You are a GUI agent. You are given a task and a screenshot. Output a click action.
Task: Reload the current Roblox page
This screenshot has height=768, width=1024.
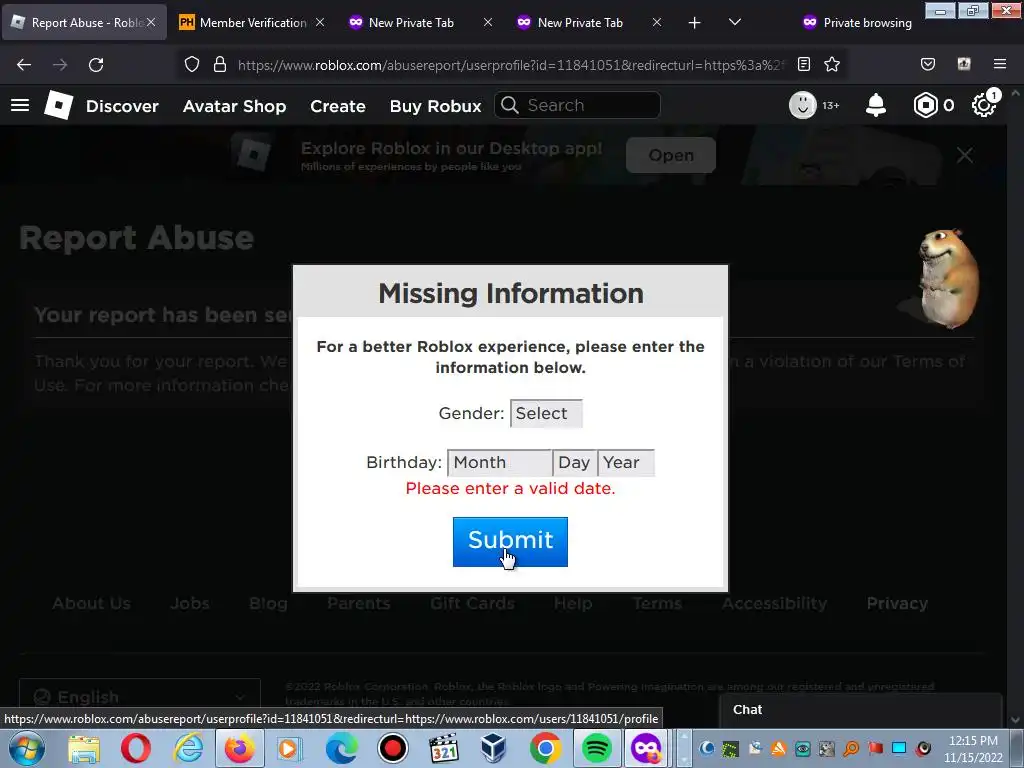[96, 65]
